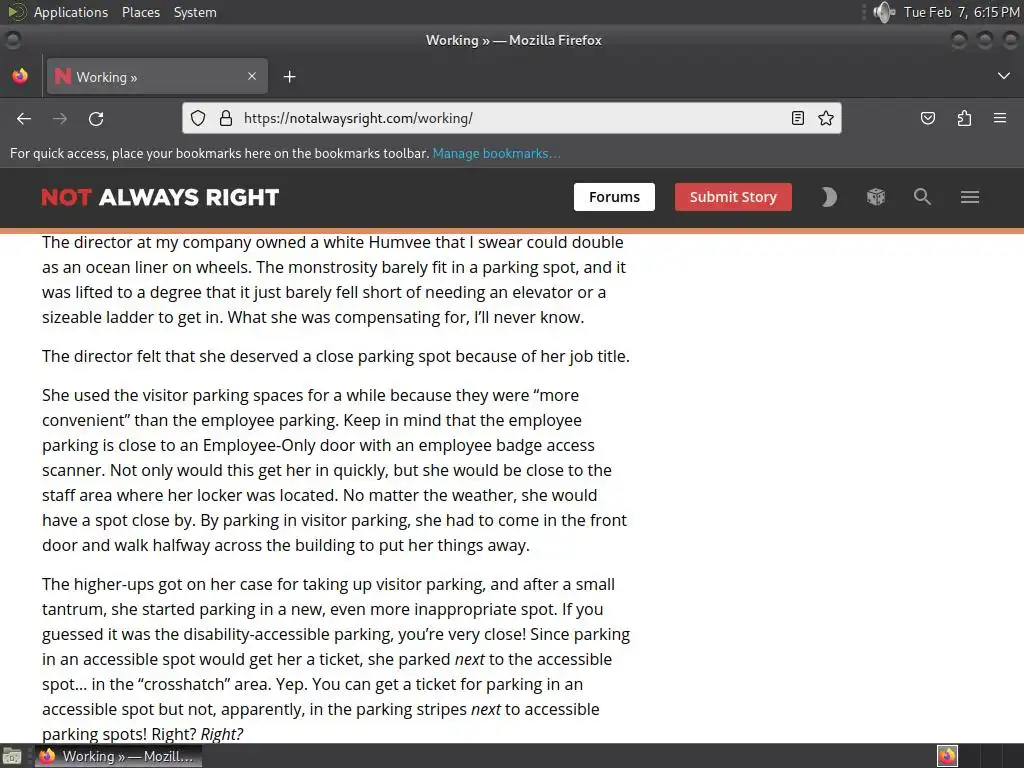Open Manage bookmarks link
Image resolution: width=1024 pixels, height=768 pixels.
pyautogui.click(x=496, y=153)
